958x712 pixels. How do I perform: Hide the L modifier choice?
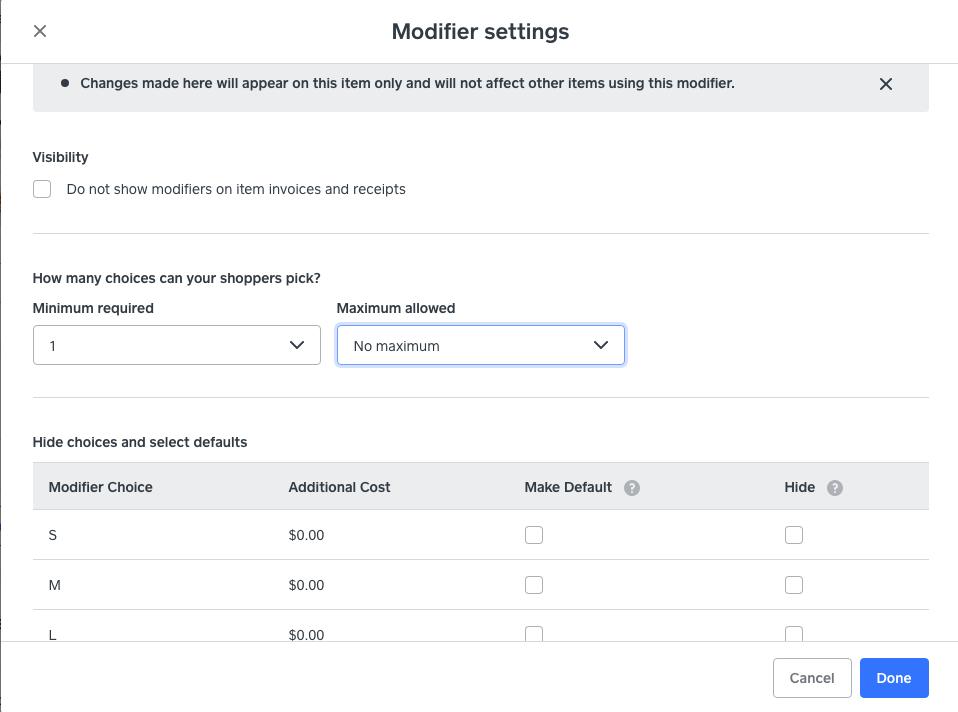pyautogui.click(x=794, y=633)
